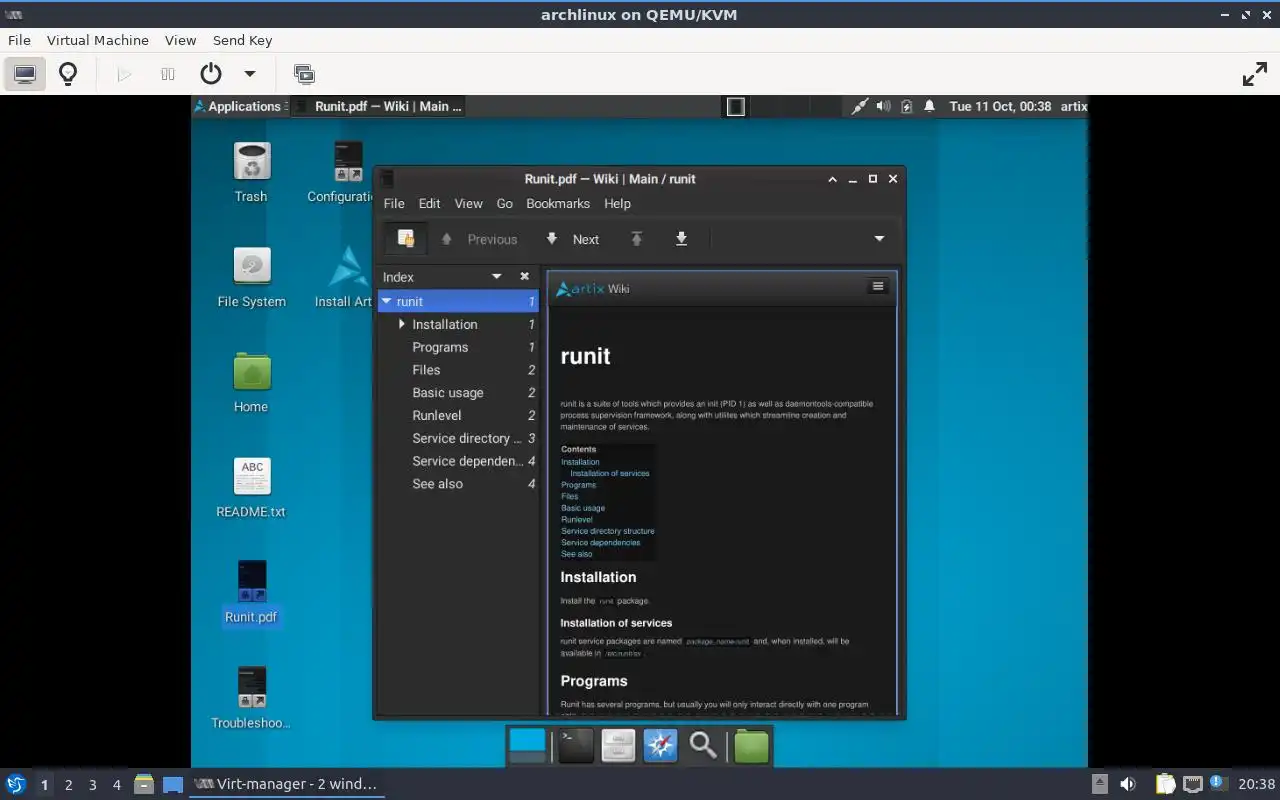The image size is (1280, 800).
Task: Open the Home folder desktop icon
Action: tap(251, 382)
